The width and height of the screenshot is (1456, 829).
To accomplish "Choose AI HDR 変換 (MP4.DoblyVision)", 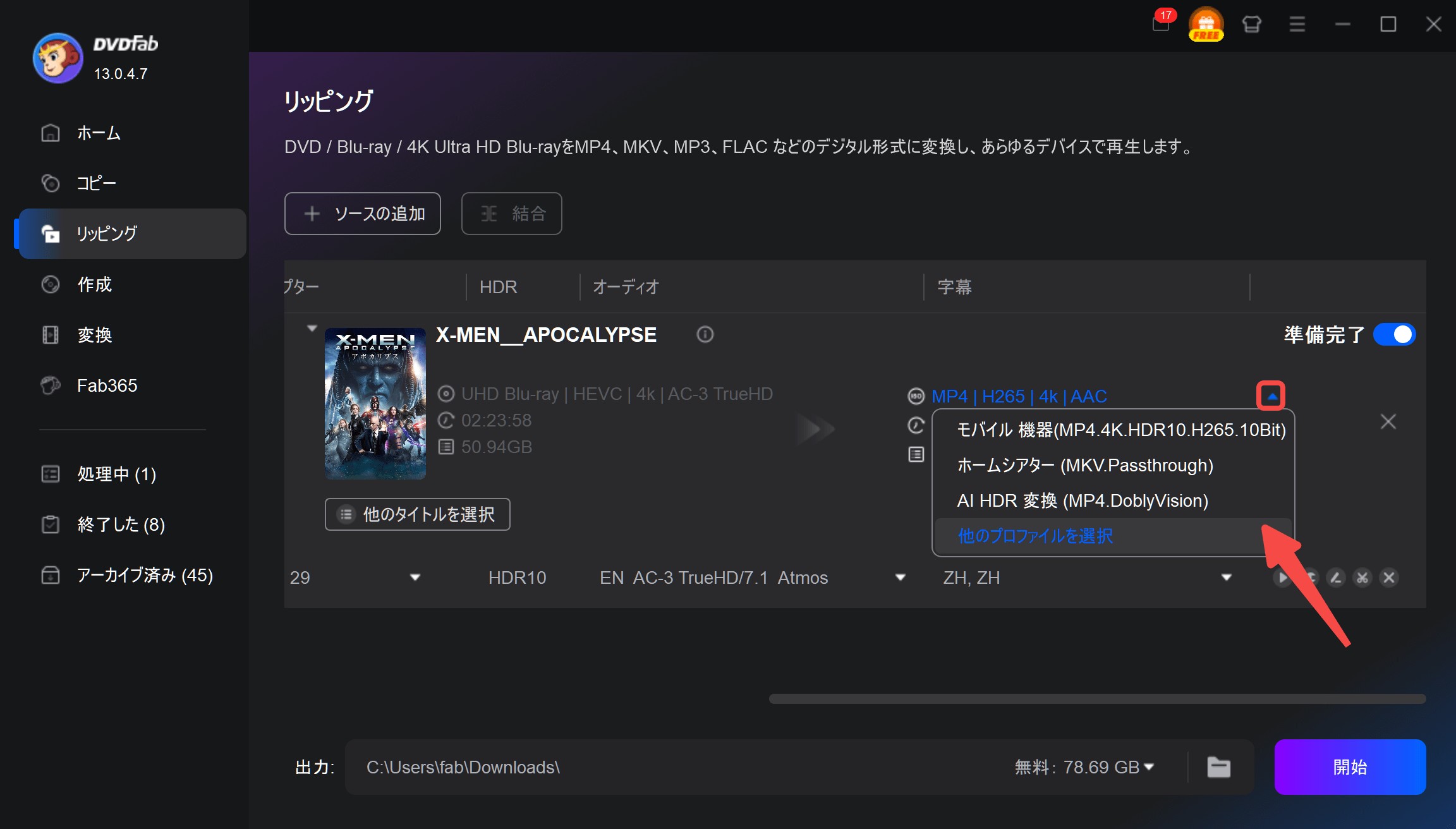I will point(1113,500).
